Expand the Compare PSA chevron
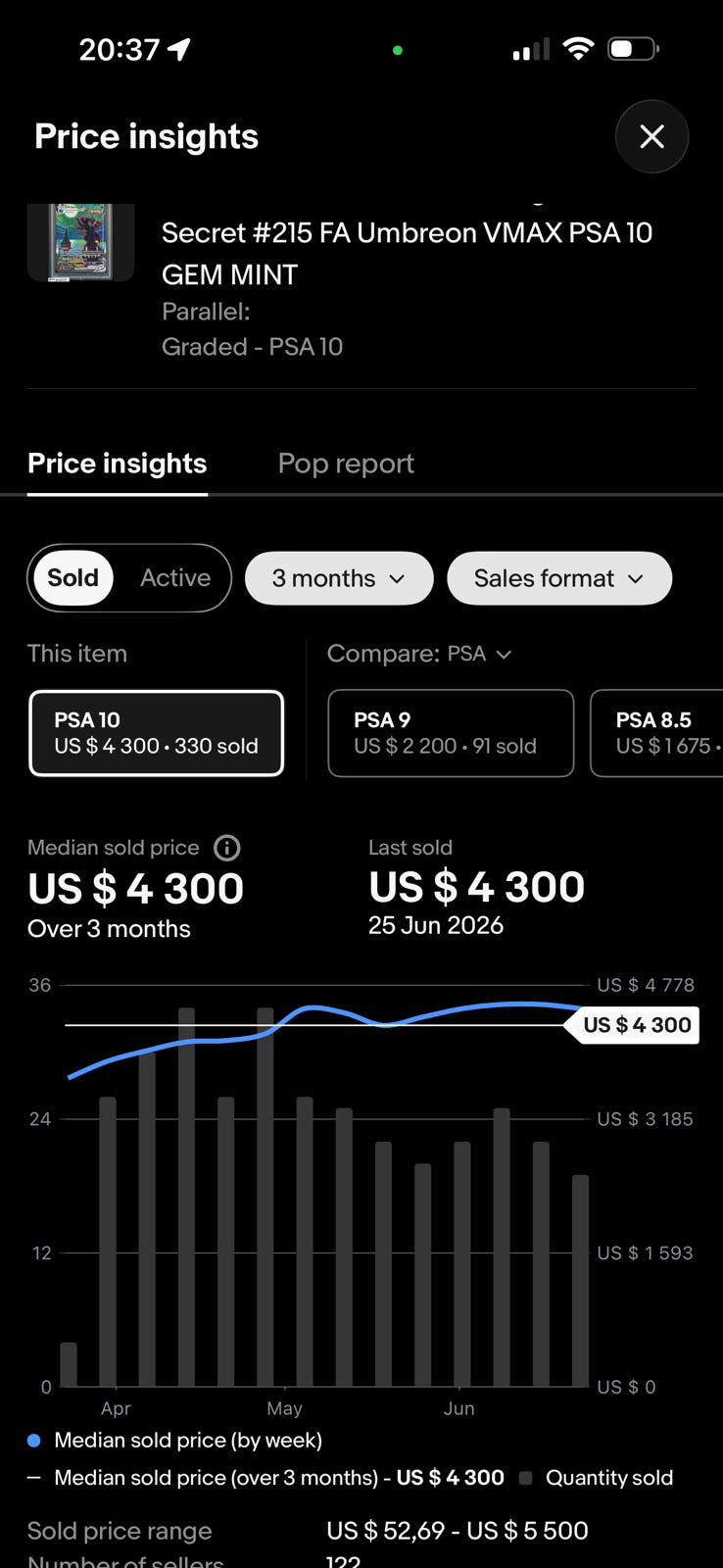The width and height of the screenshot is (723, 1568). click(504, 655)
